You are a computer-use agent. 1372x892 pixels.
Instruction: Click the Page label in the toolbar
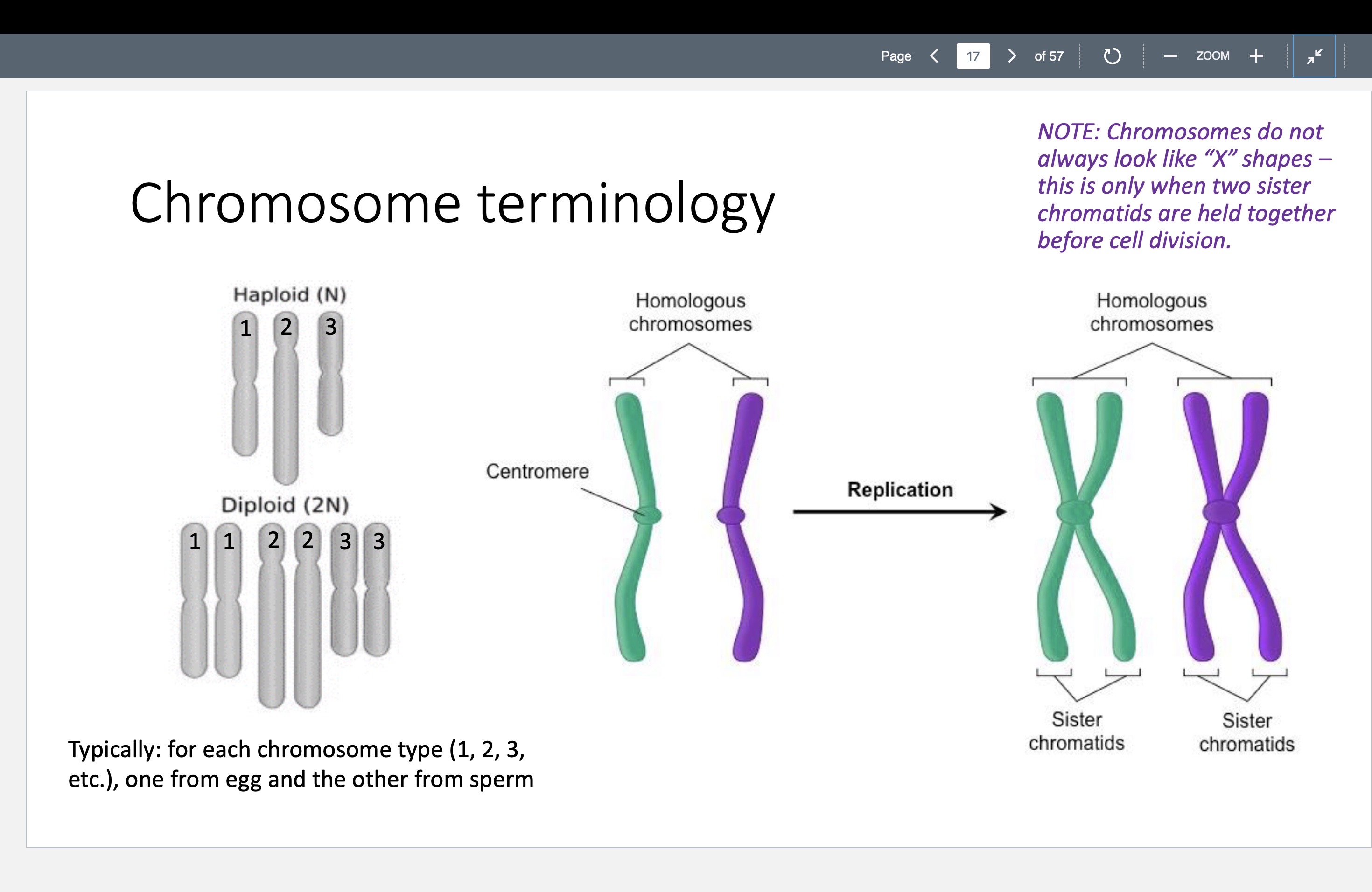tap(896, 56)
